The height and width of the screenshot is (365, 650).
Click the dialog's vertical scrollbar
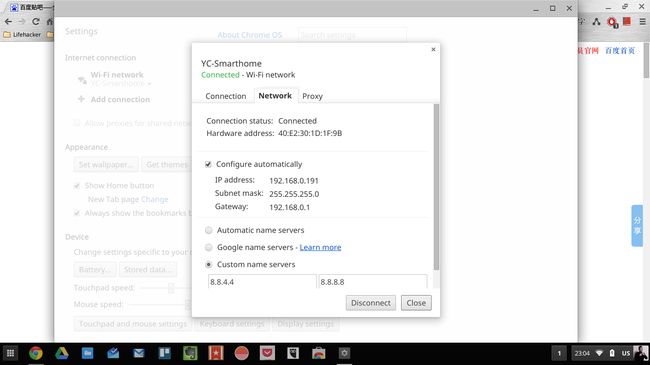click(x=436, y=187)
